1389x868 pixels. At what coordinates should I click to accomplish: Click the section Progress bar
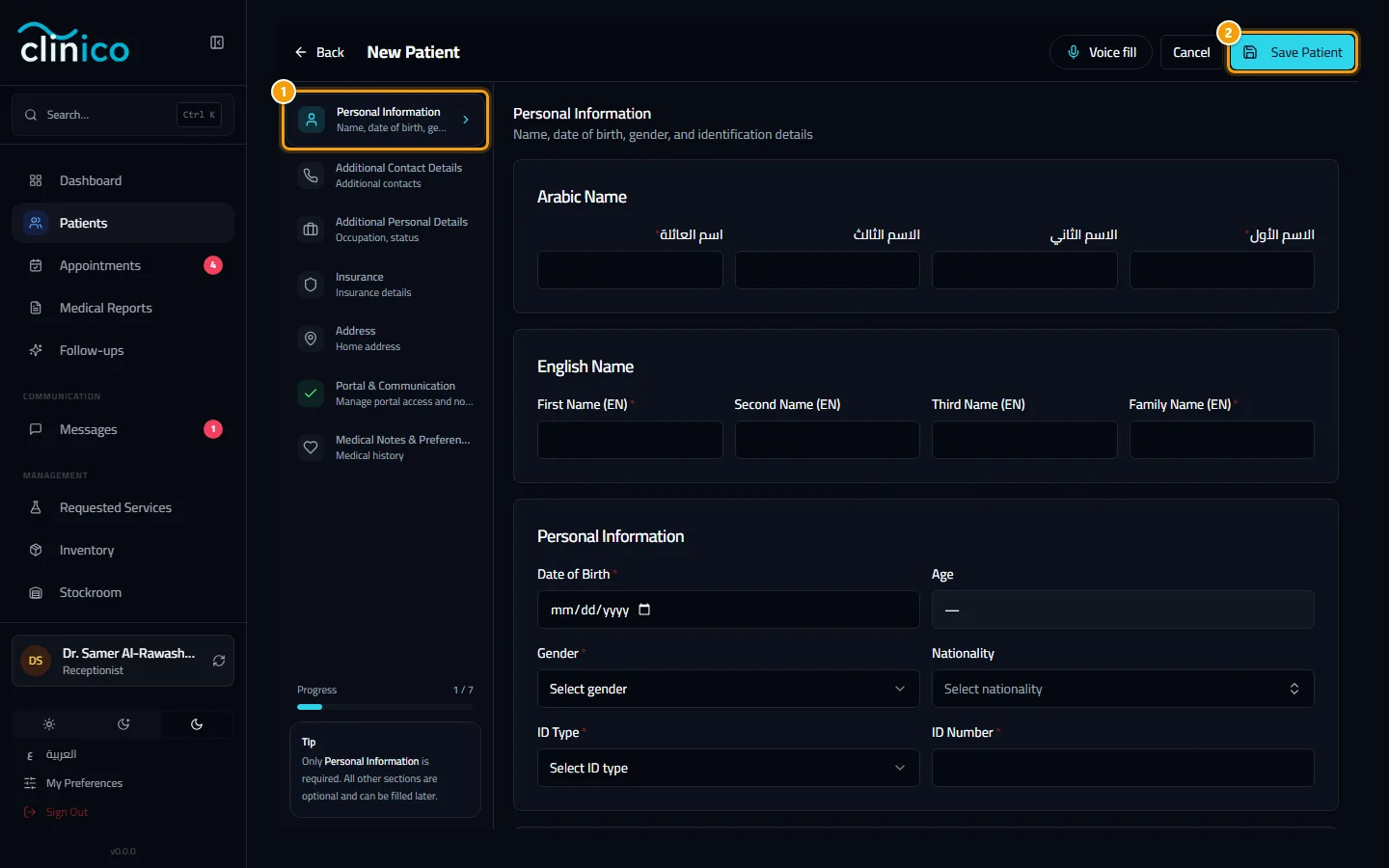point(385,707)
